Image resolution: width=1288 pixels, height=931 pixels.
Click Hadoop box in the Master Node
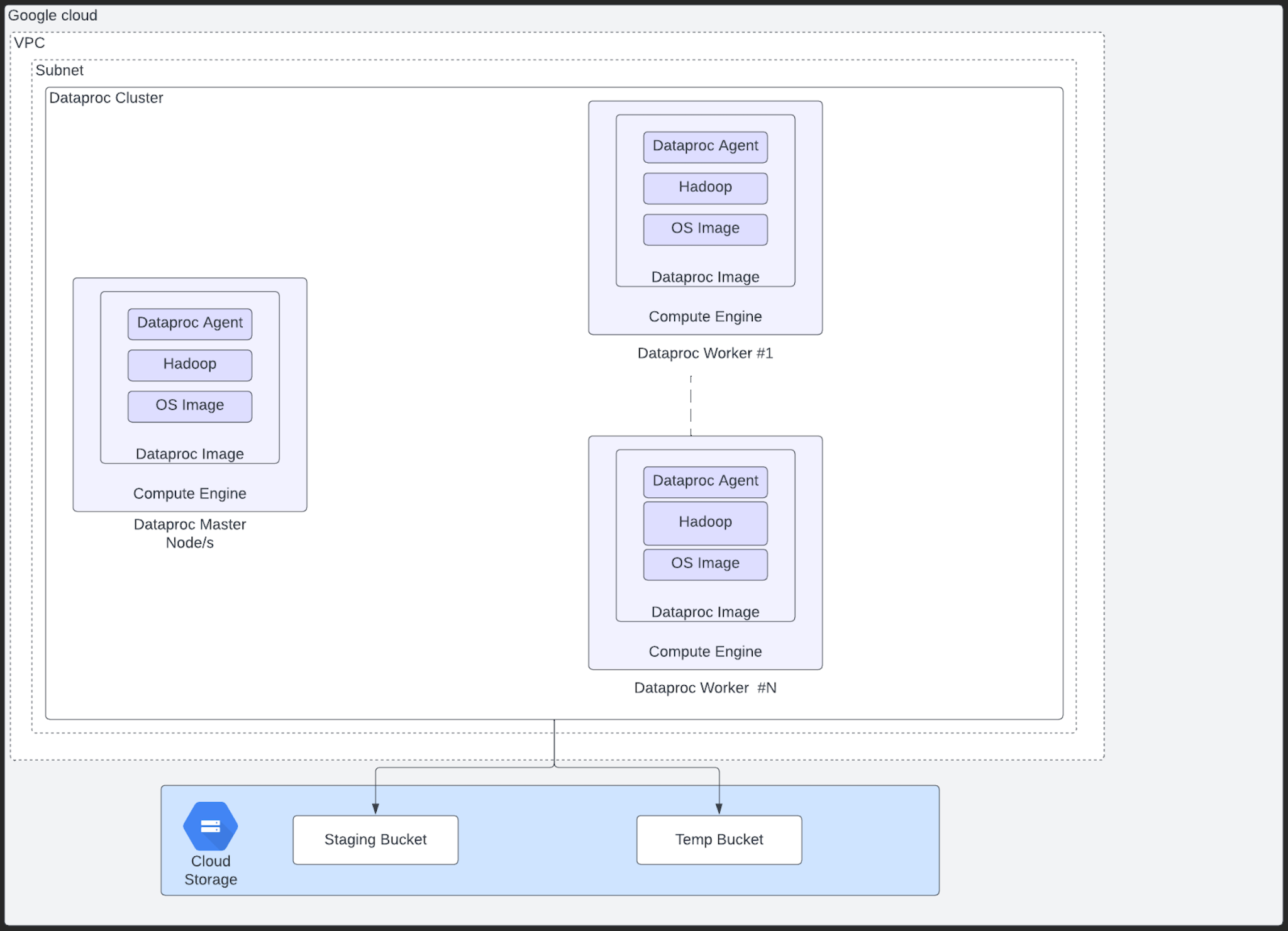point(190,365)
